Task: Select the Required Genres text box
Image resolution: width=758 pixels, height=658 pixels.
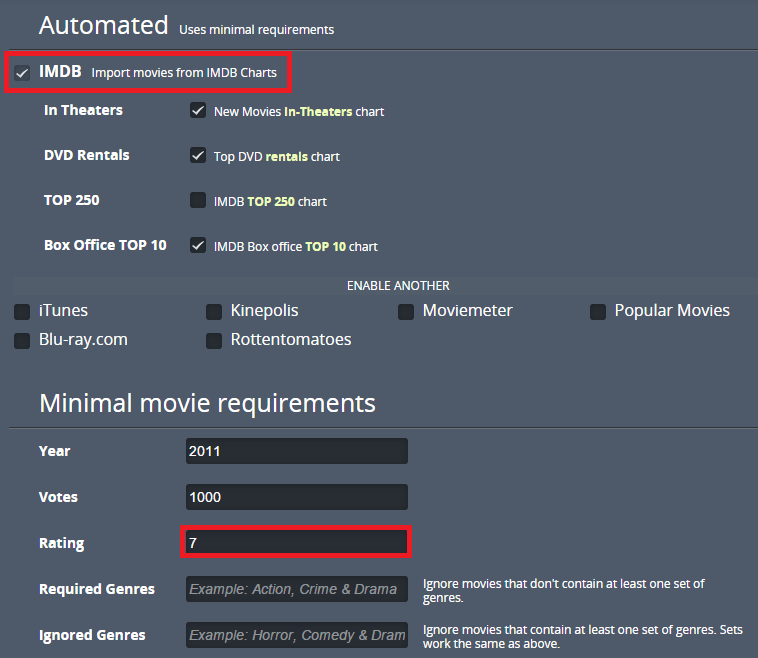Action: coord(297,589)
